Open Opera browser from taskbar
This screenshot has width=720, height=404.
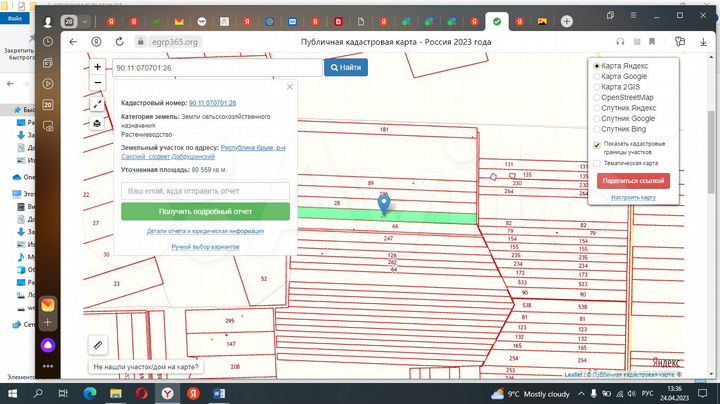[141, 393]
